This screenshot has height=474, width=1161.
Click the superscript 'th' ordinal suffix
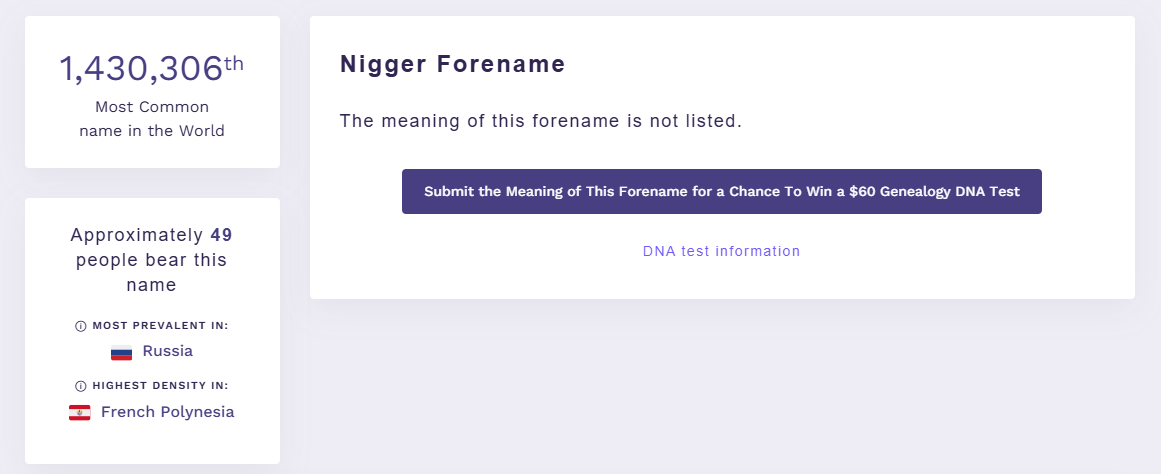(x=234, y=63)
